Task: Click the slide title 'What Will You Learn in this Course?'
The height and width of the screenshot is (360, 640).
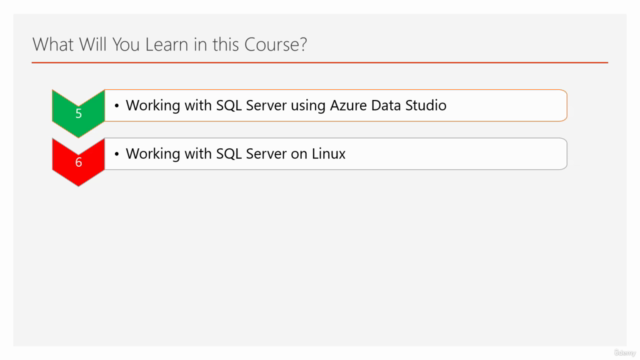Action: [170, 44]
